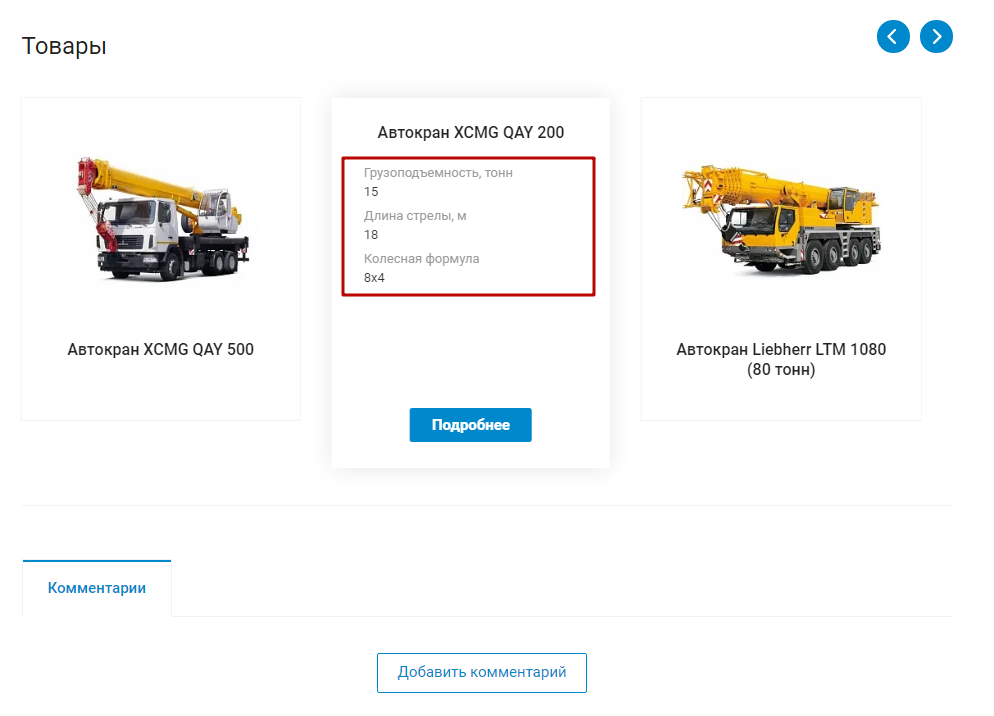Click the 'Грузоподъемность, тонн' label
This screenshot has height=716, width=994.
(x=438, y=172)
